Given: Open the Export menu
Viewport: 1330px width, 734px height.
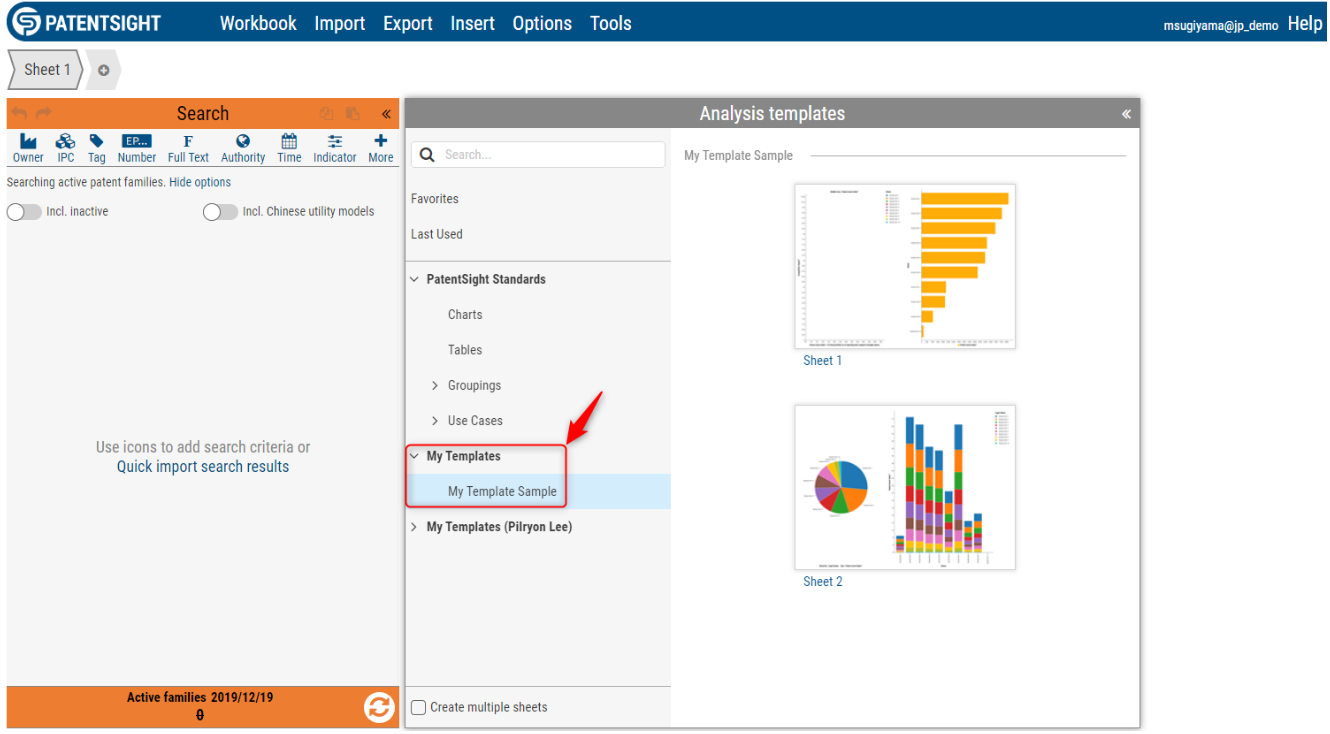Looking at the screenshot, I should pyautogui.click(x=408, y=23).
